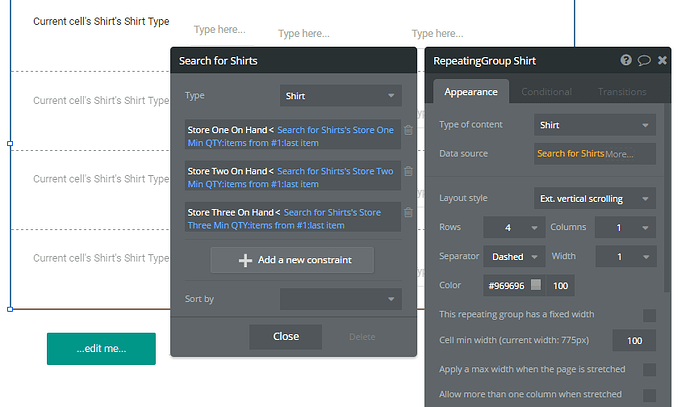Open the search Type dropdown showing Shirt
This screenshot has width=690, height=407.
click(340, 96)
